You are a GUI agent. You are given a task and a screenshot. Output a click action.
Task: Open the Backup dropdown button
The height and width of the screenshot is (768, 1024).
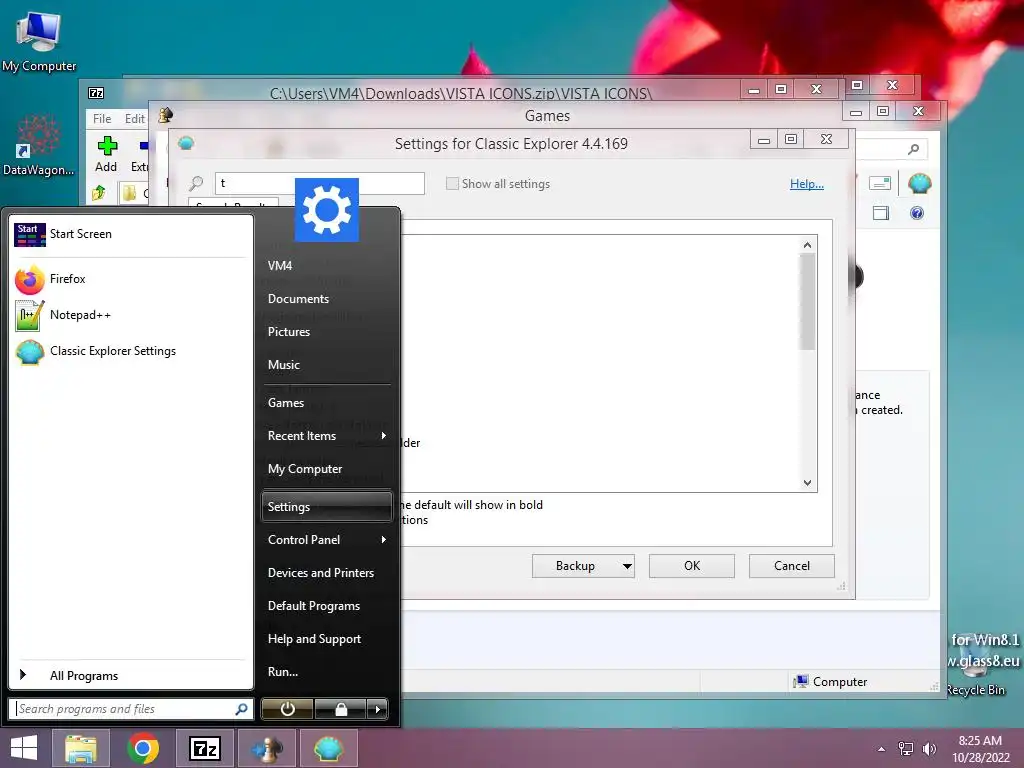[x=583, y=566]
